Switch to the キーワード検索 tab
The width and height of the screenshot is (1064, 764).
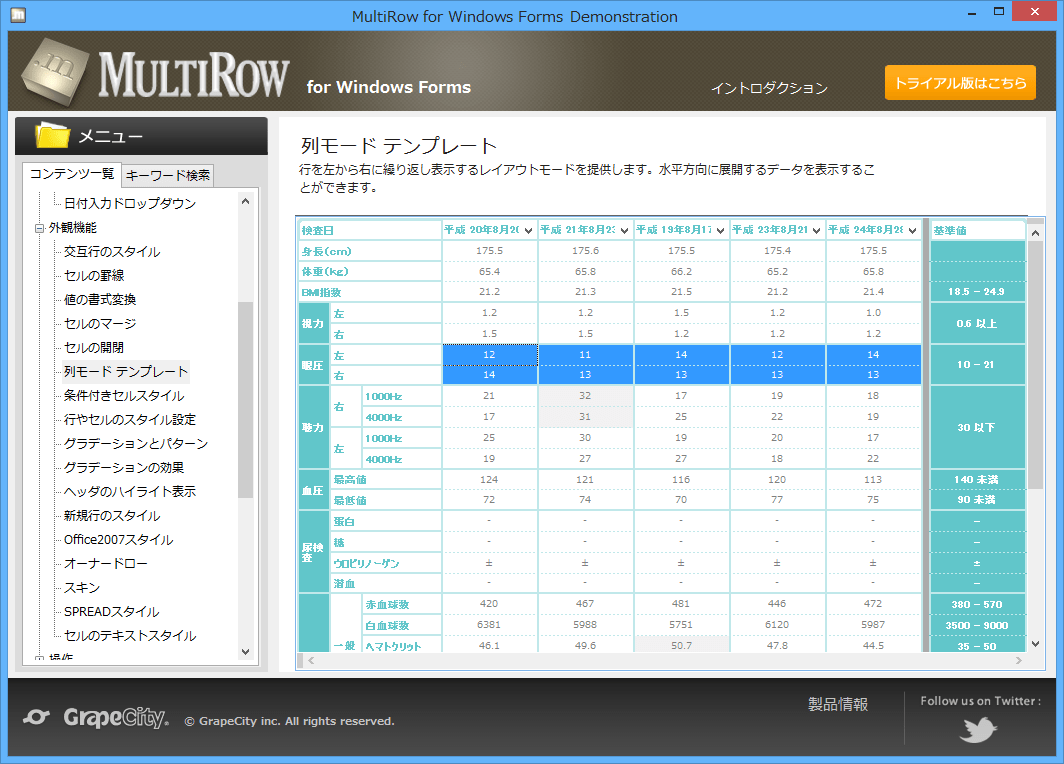tap(166, 175)
